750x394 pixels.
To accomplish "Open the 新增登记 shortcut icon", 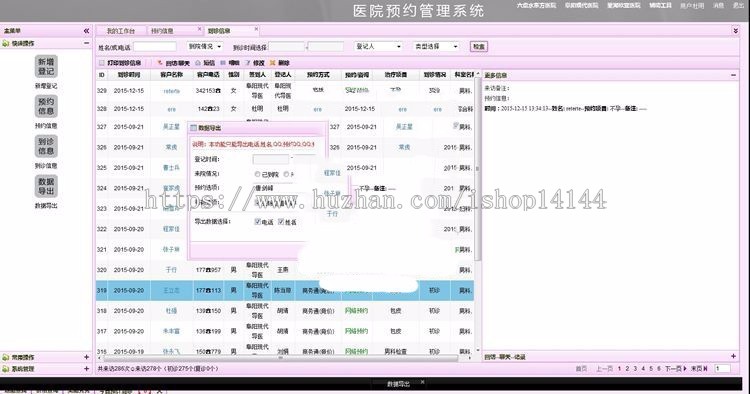I will (x=46, y=66).
